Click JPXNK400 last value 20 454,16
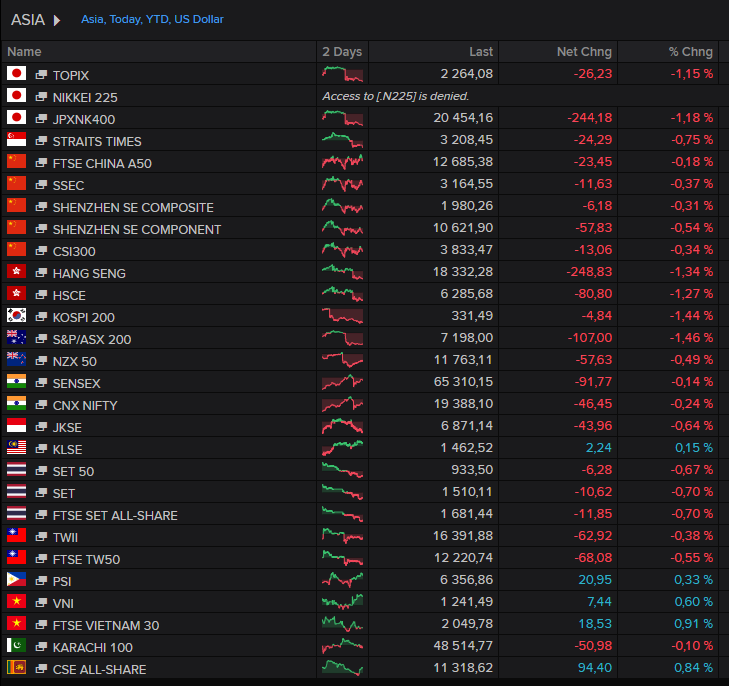This screenshot has width=729, height=686. [463, 118]
